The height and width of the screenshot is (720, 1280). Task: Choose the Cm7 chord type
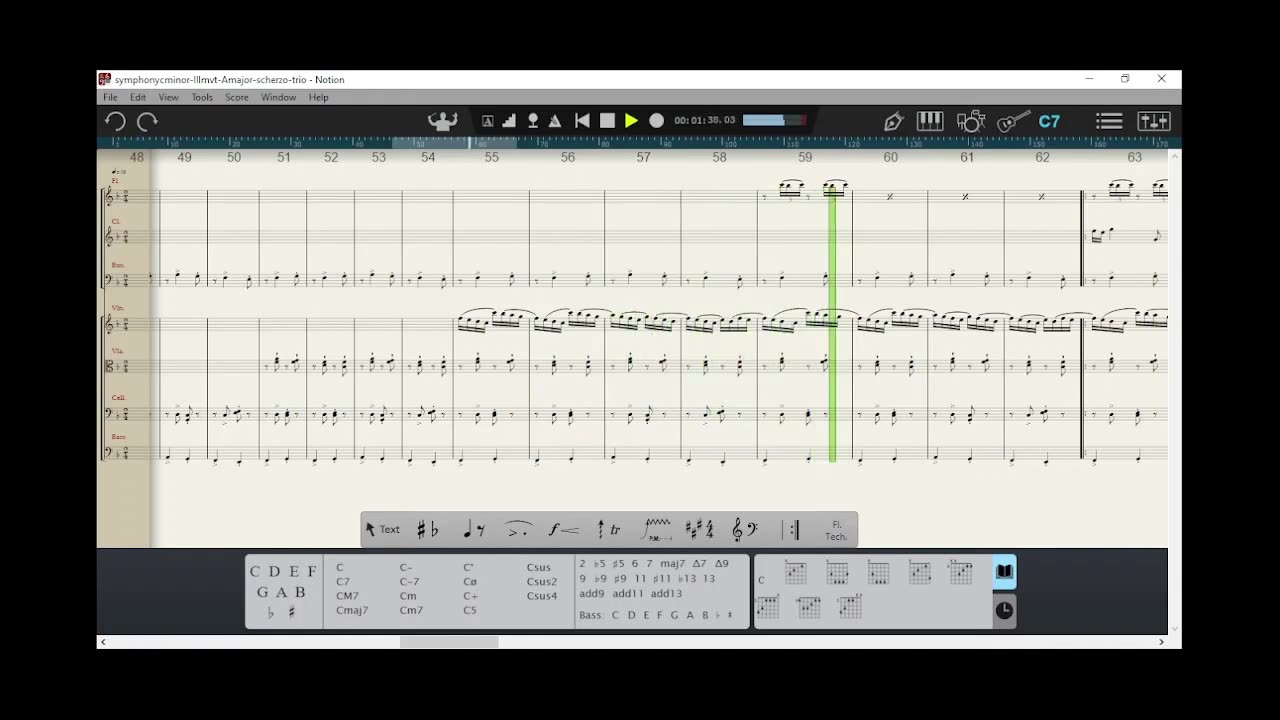tap(411, 610)
